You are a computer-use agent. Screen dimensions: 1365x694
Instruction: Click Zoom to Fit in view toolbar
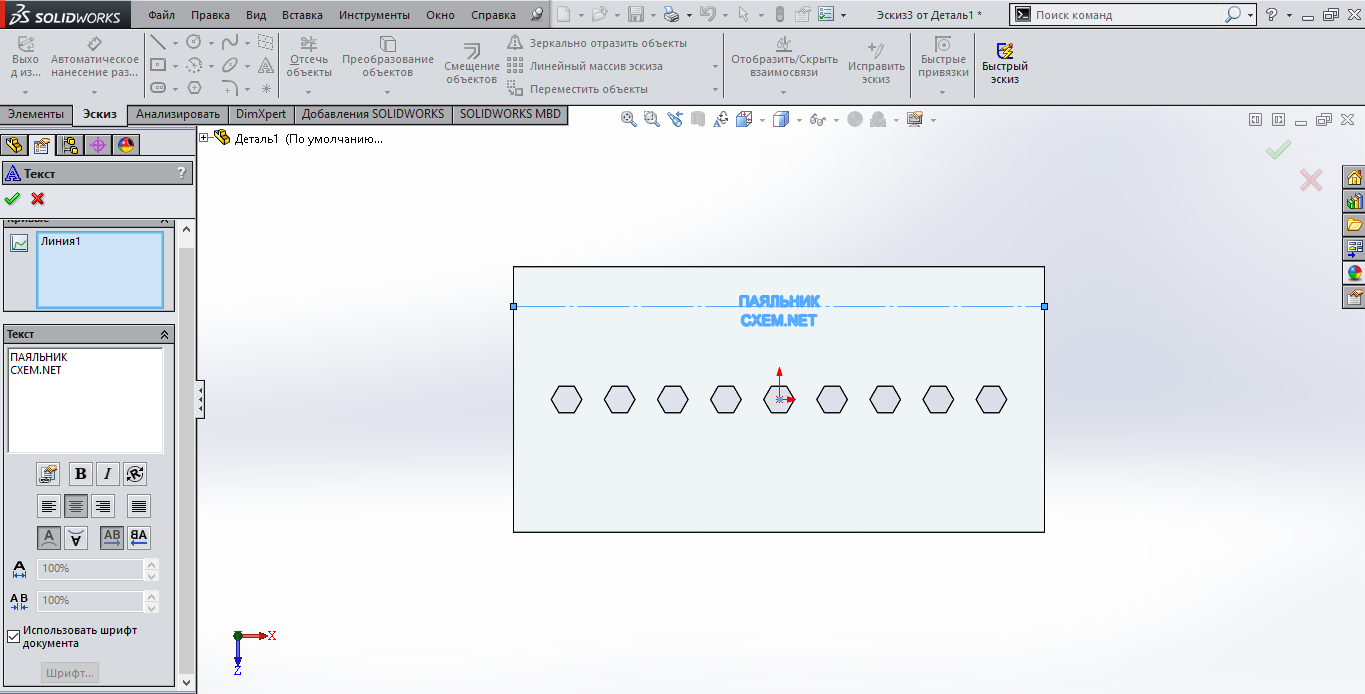pos(629,119)
